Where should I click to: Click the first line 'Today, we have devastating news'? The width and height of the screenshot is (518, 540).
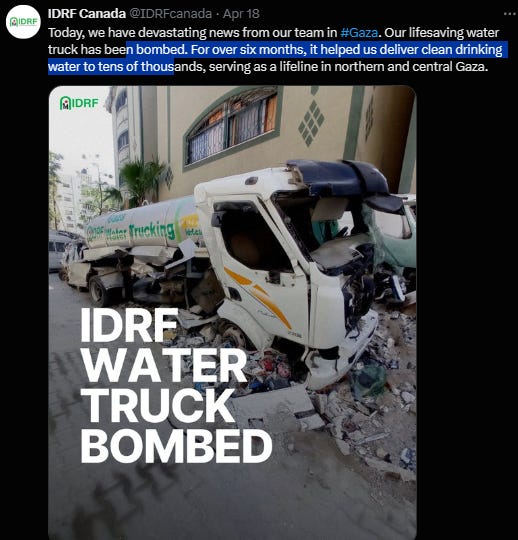coord(193,33)
